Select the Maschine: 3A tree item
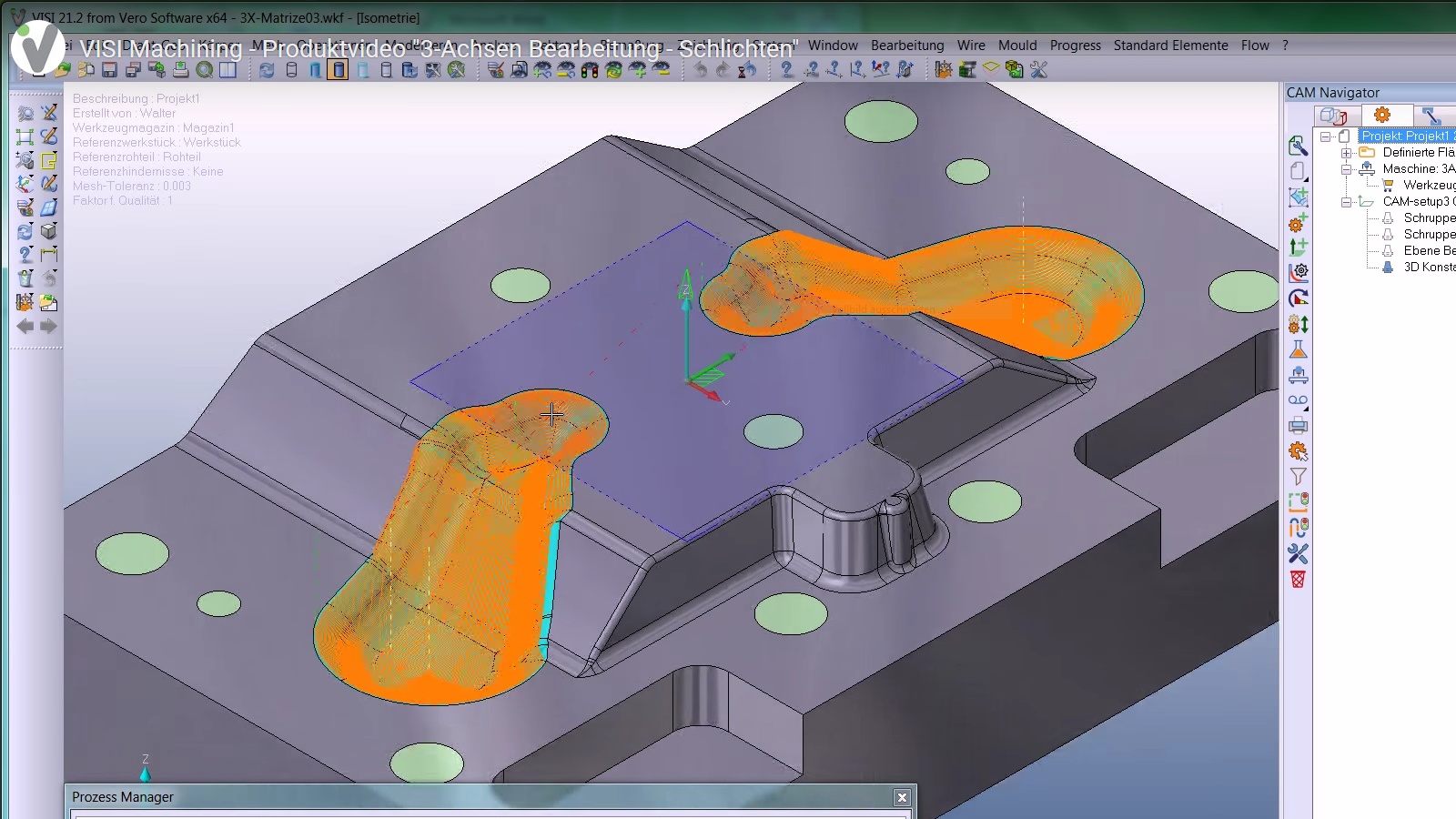This screenshot has height=819, width=1456. click(x=1419, y=169)
